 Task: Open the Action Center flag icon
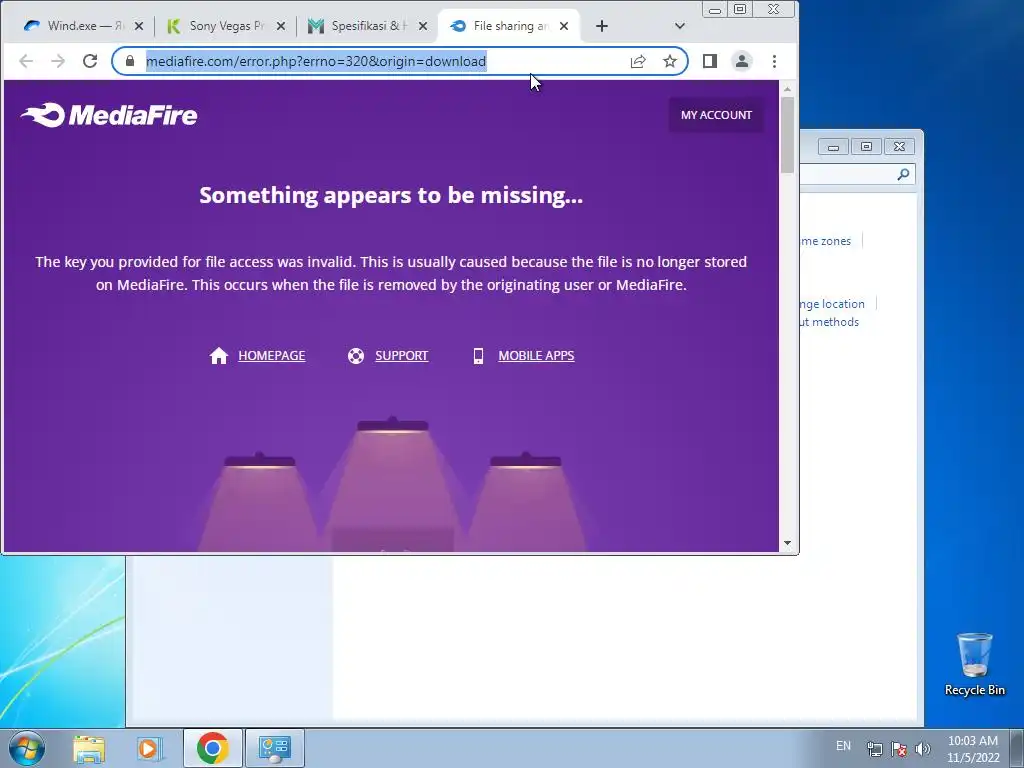coord(899,749)
